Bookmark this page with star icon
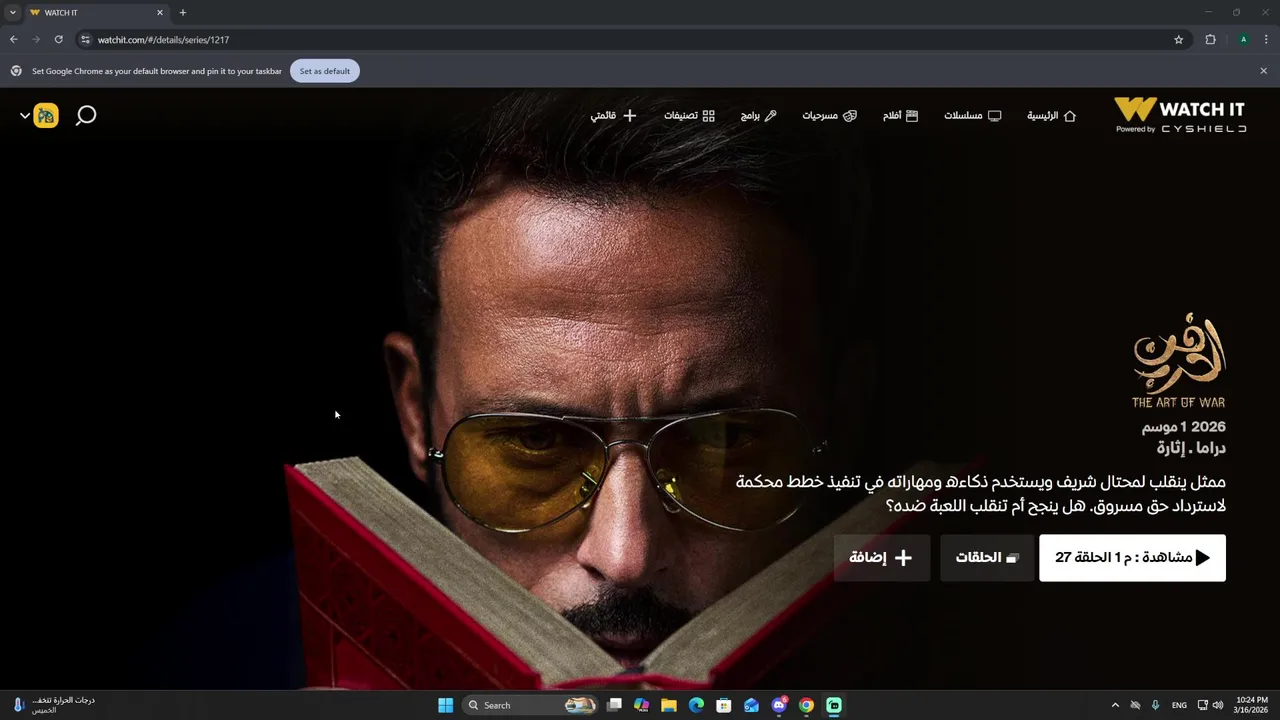 1178,40
